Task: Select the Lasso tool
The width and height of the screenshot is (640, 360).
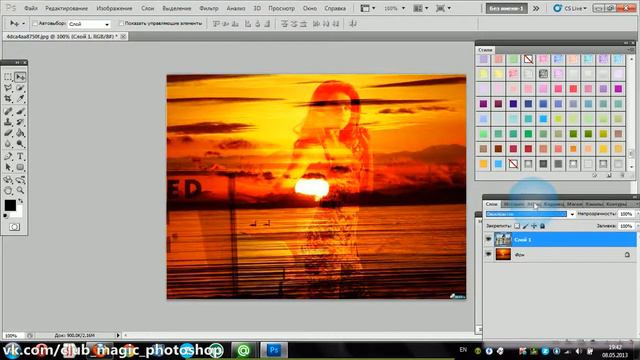Action: [x=8, y=88]
